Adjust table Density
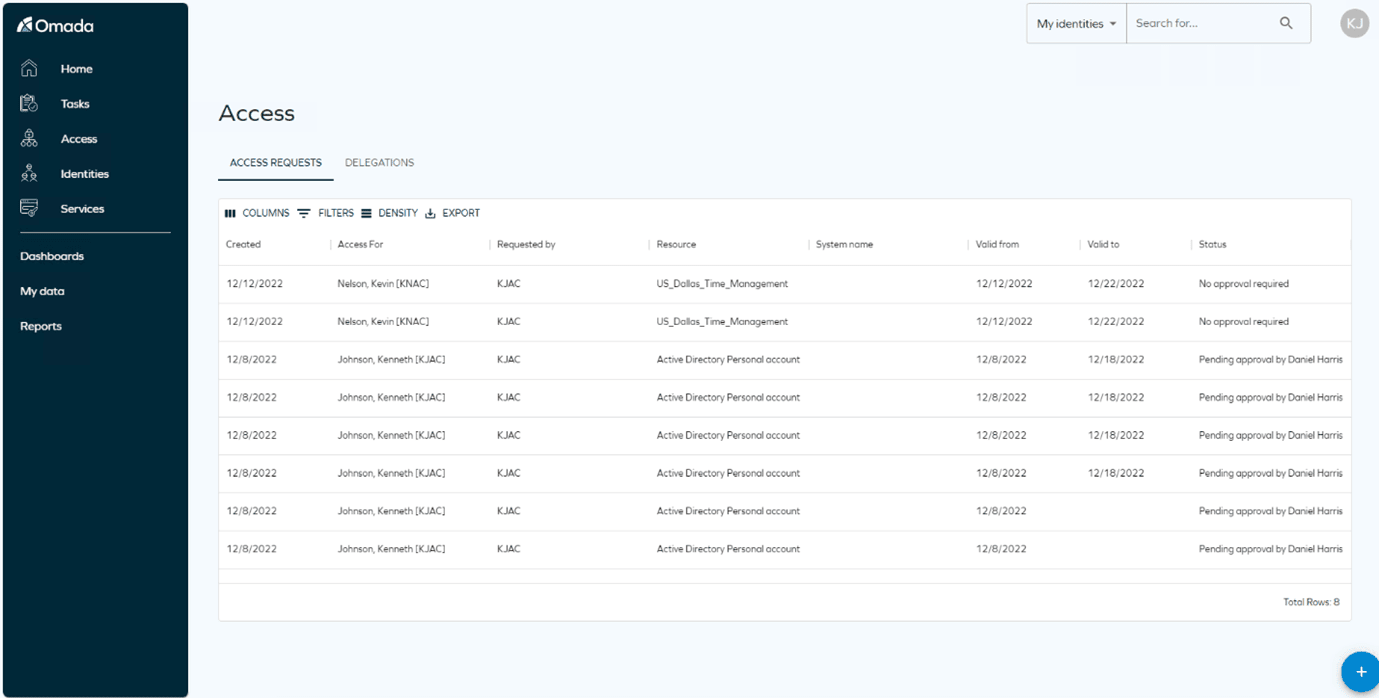 click(x=391, y=212)
